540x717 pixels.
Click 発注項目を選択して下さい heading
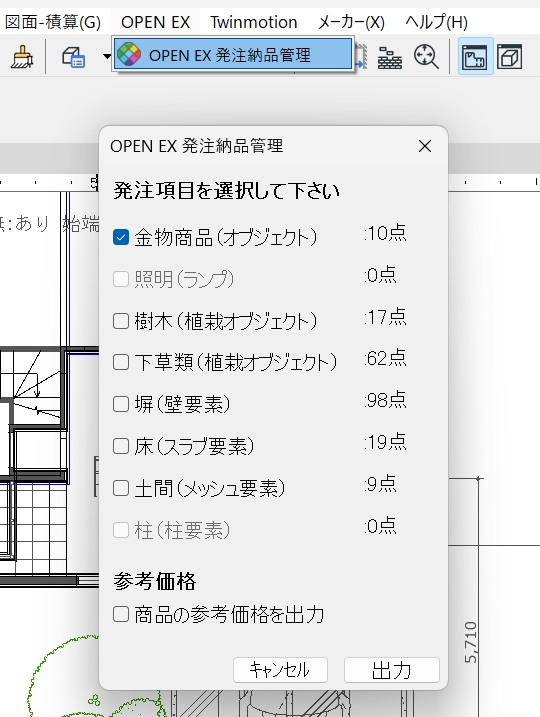(x=226, y=191)
